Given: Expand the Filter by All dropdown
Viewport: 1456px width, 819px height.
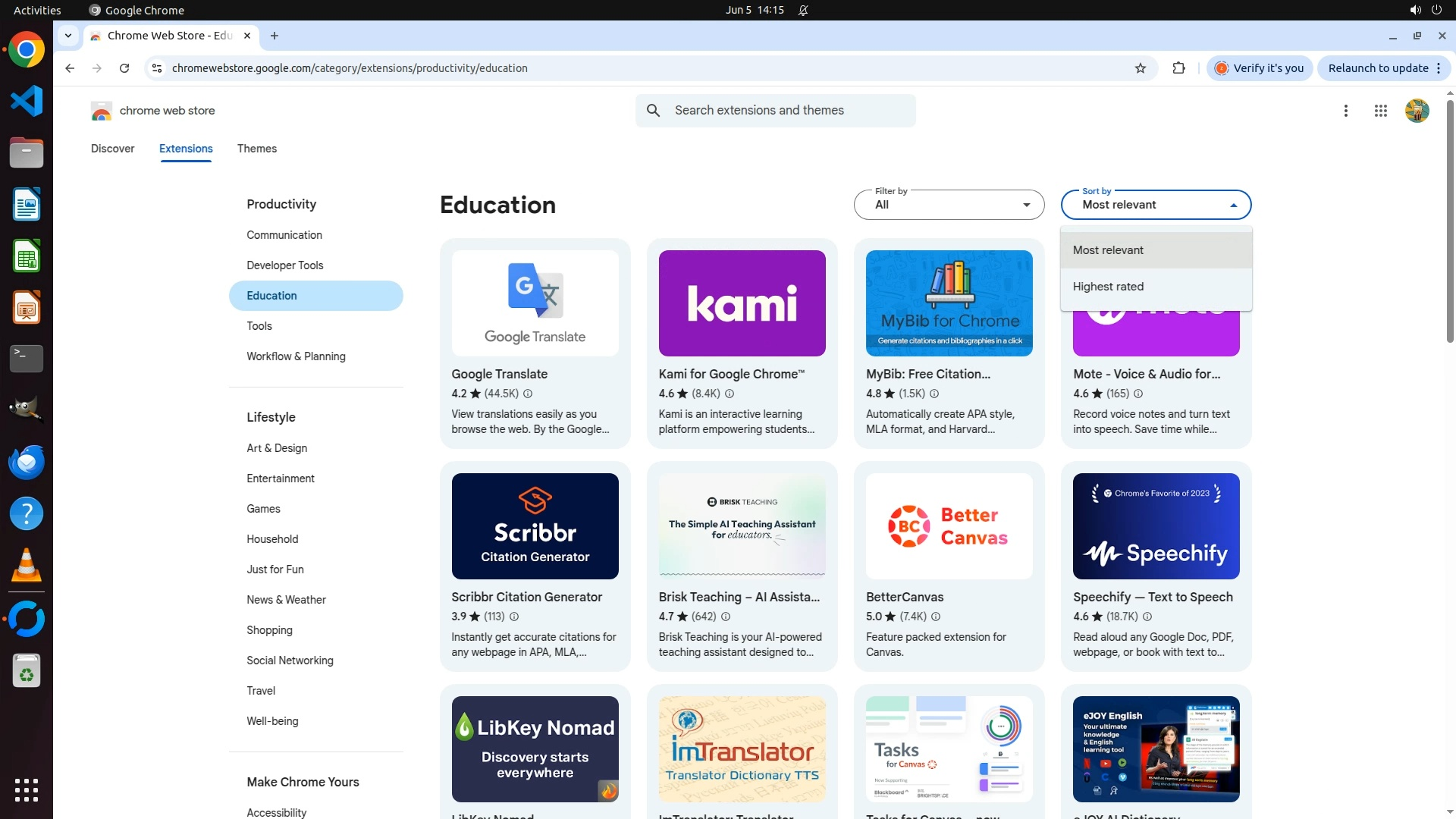Looking at the screenshot, I should (949, 205).
